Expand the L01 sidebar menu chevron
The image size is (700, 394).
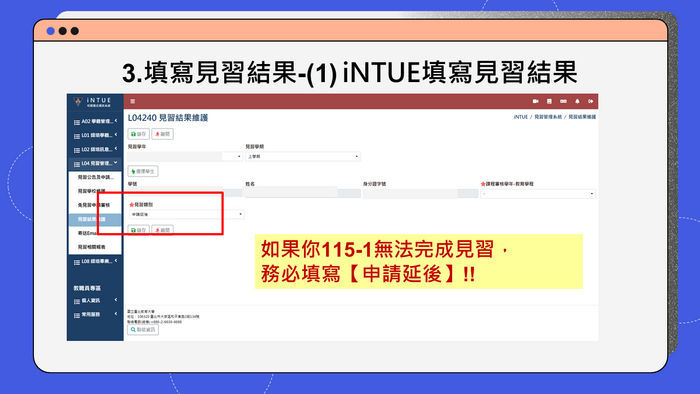[116, 135]
